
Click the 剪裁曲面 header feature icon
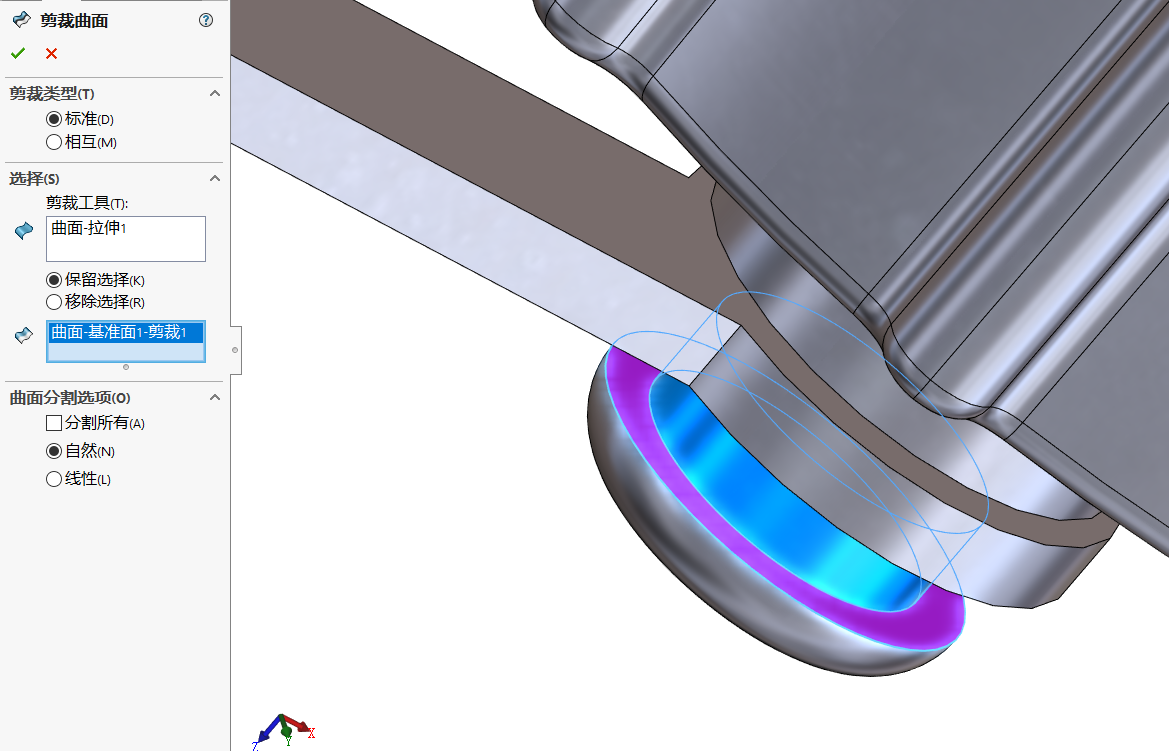tap(22, 20)
